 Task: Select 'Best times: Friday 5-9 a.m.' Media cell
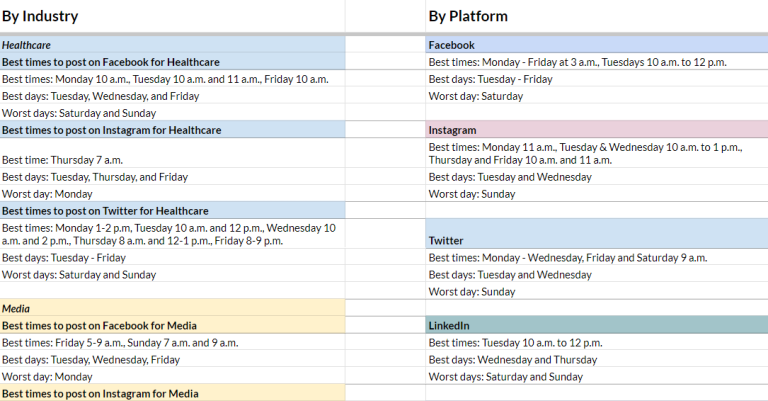click(x=120, y=343)
